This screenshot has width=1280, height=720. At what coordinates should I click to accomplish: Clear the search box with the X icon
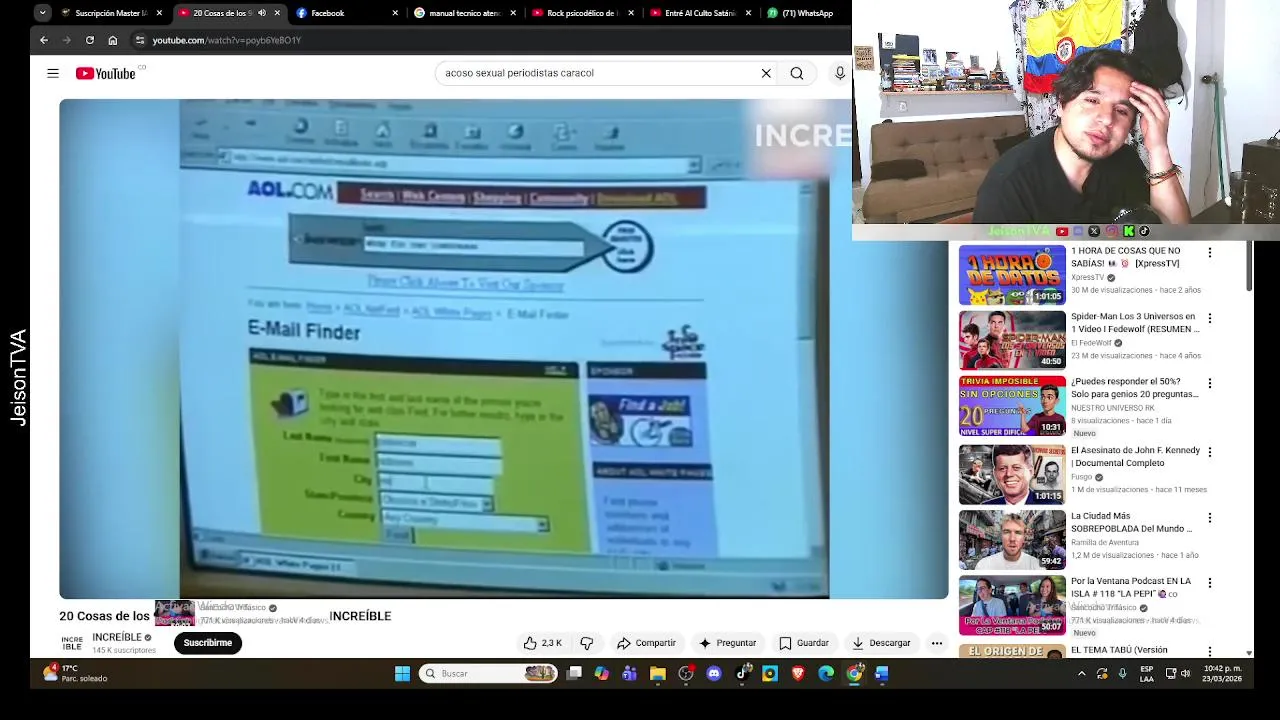[x=766, y=73]
